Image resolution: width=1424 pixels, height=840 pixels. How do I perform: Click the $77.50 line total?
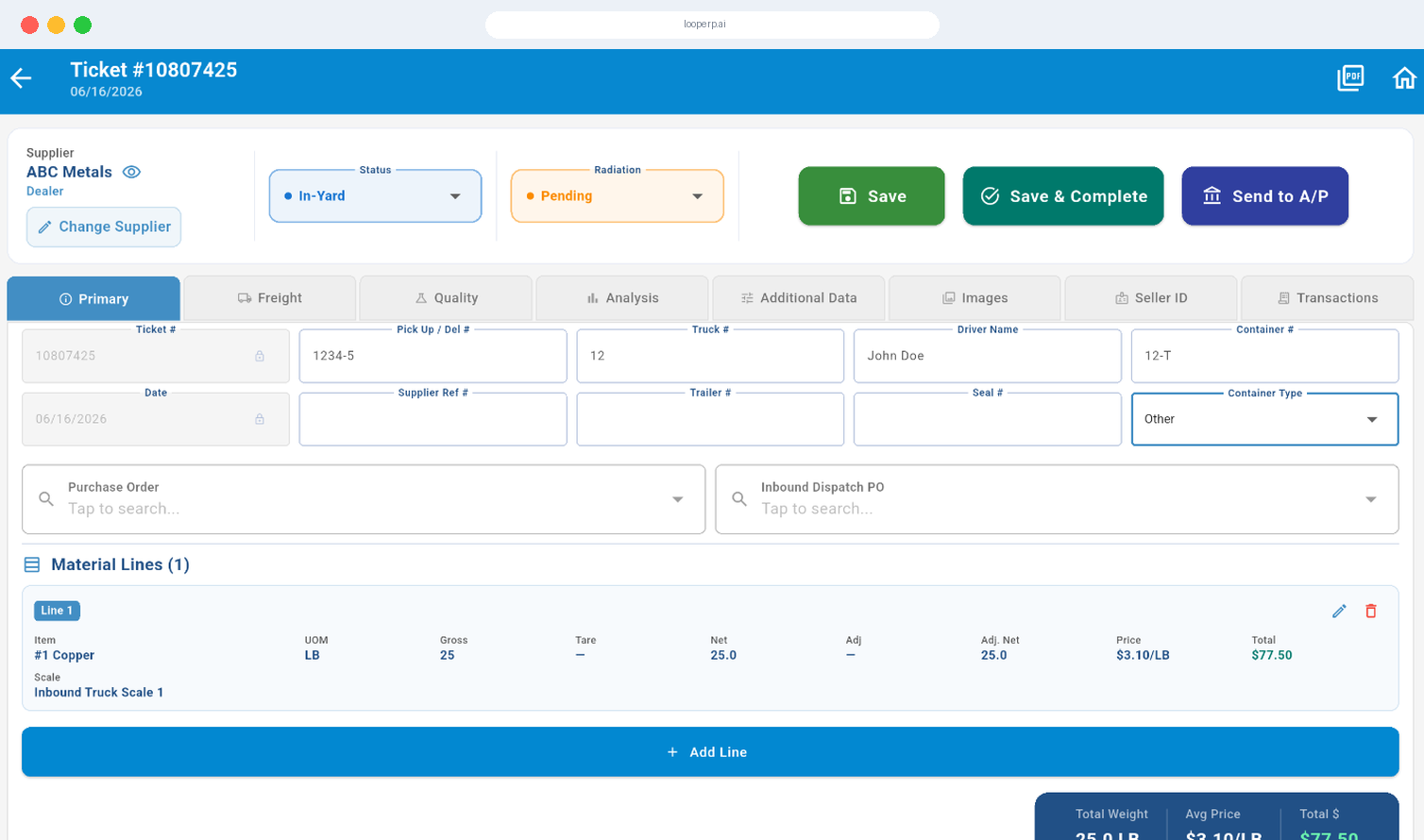click(1272, 655)
